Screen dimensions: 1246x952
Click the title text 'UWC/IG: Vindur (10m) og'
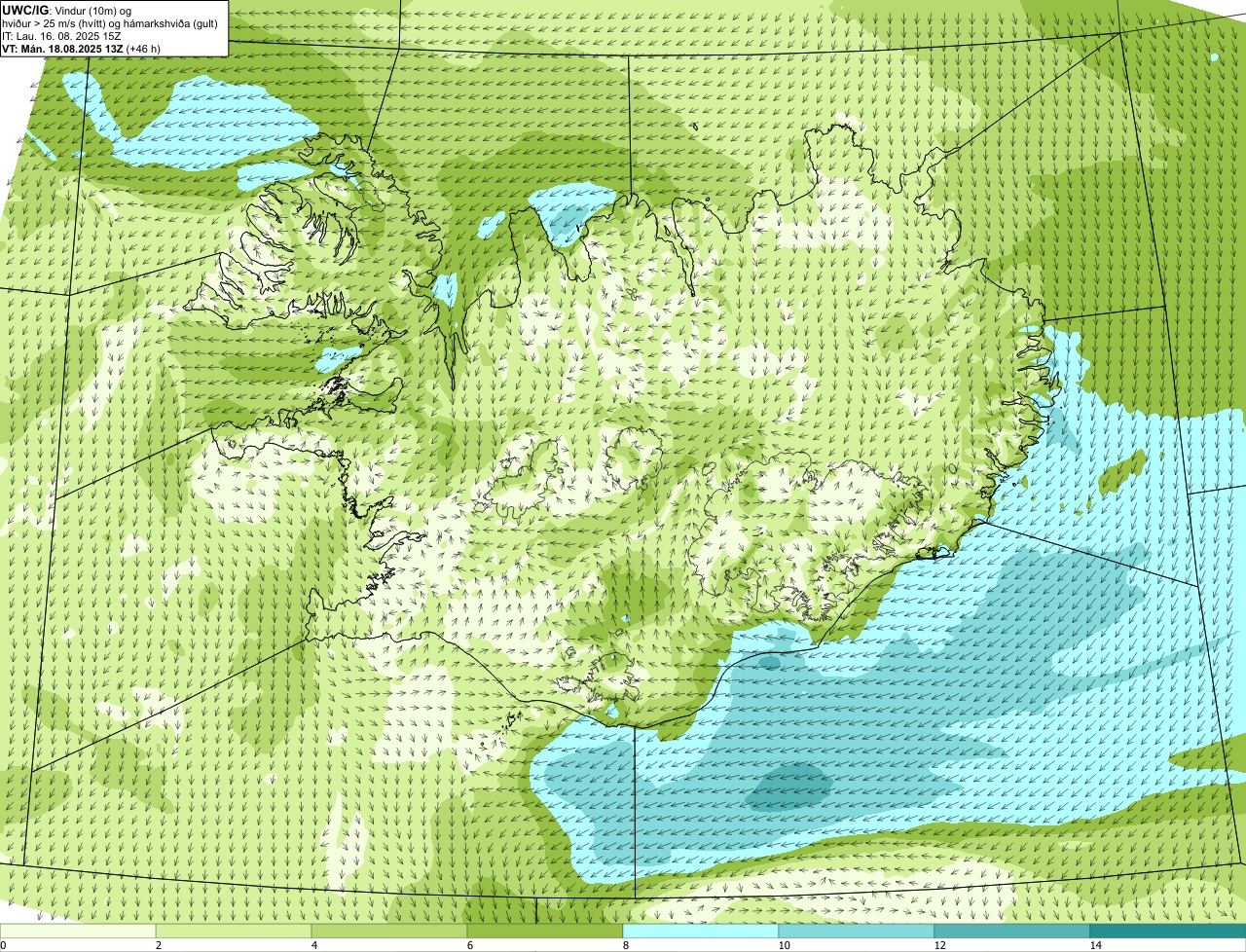66,10
